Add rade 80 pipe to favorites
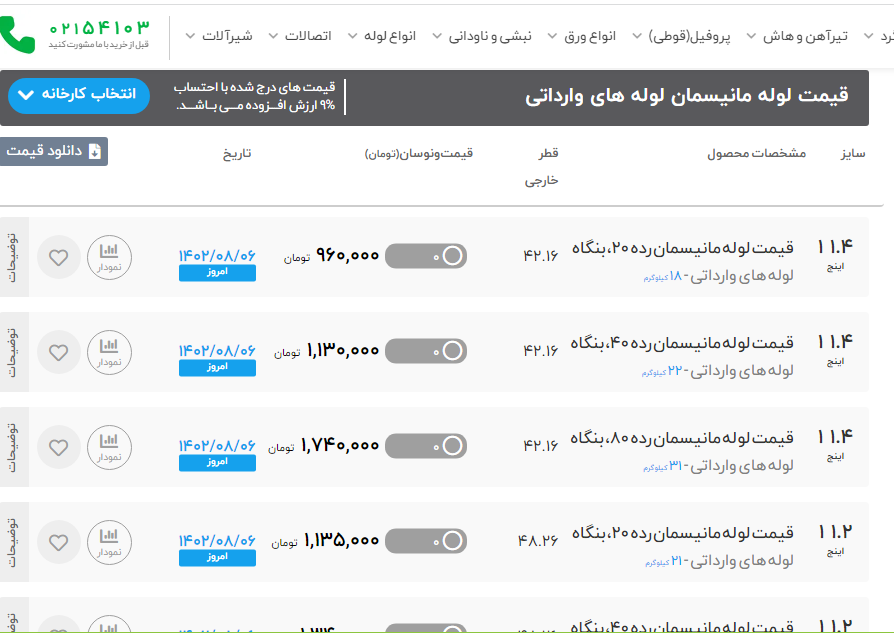This screenshot has height=633, width=894. [x=59, y=447]
